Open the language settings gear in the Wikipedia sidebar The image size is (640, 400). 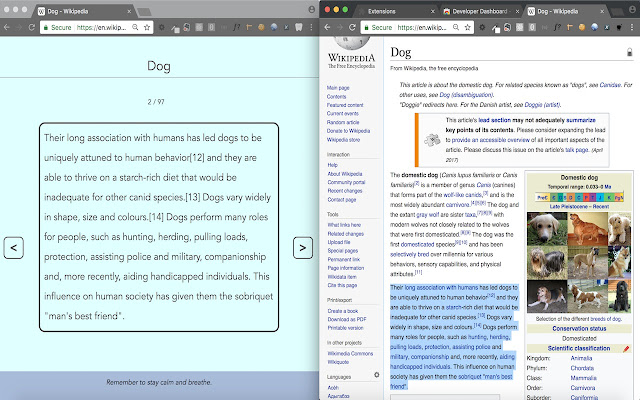[x=376, y=375]
